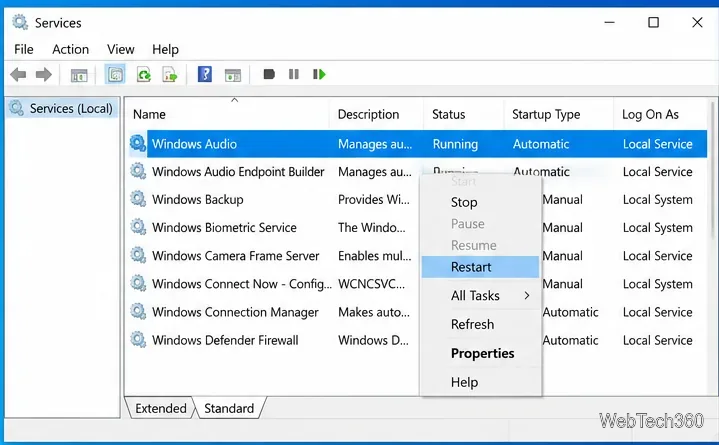Image resolution: width=719 pixels, height=445 pixels.
Task: Click WCNCSVC description cell
Action: tap(372, 284)
